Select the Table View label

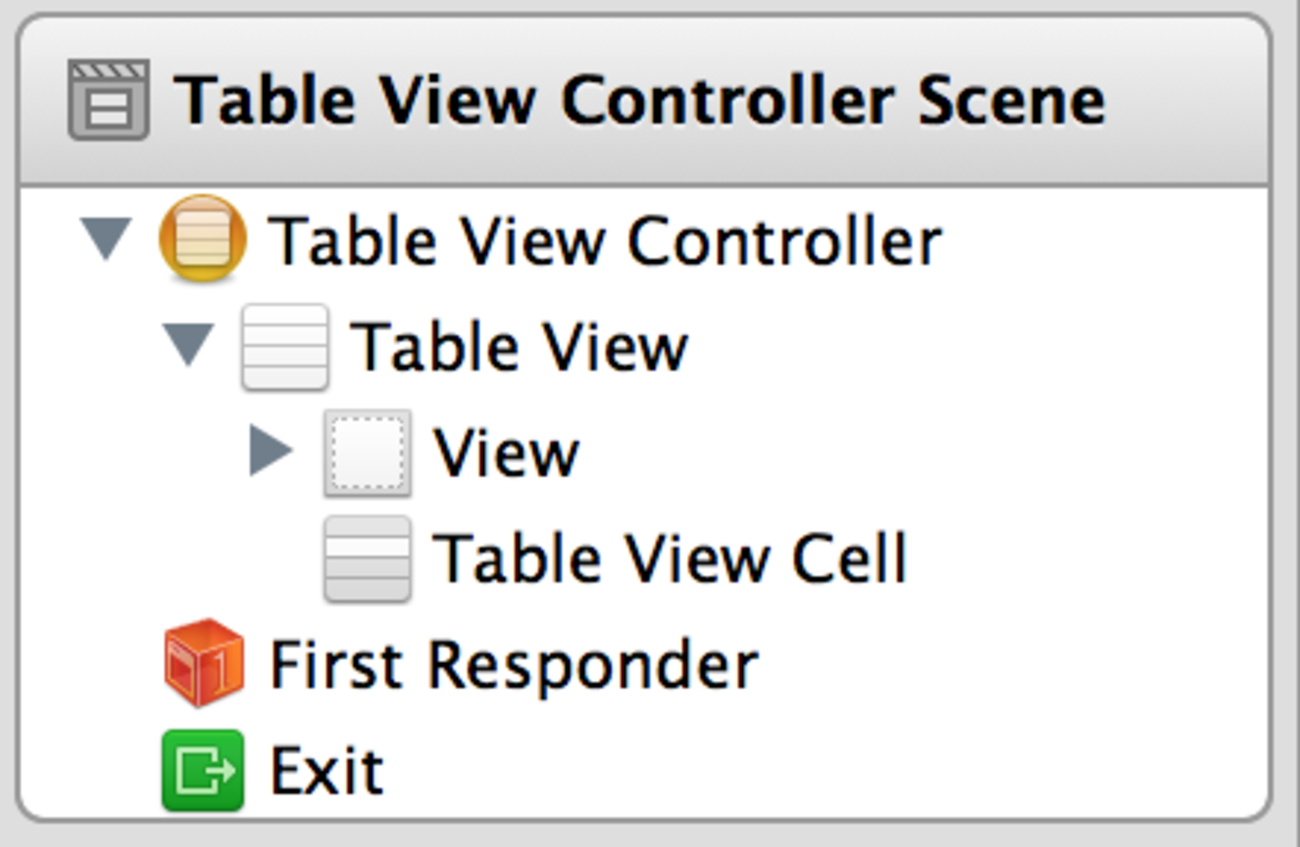pos(520,347)
